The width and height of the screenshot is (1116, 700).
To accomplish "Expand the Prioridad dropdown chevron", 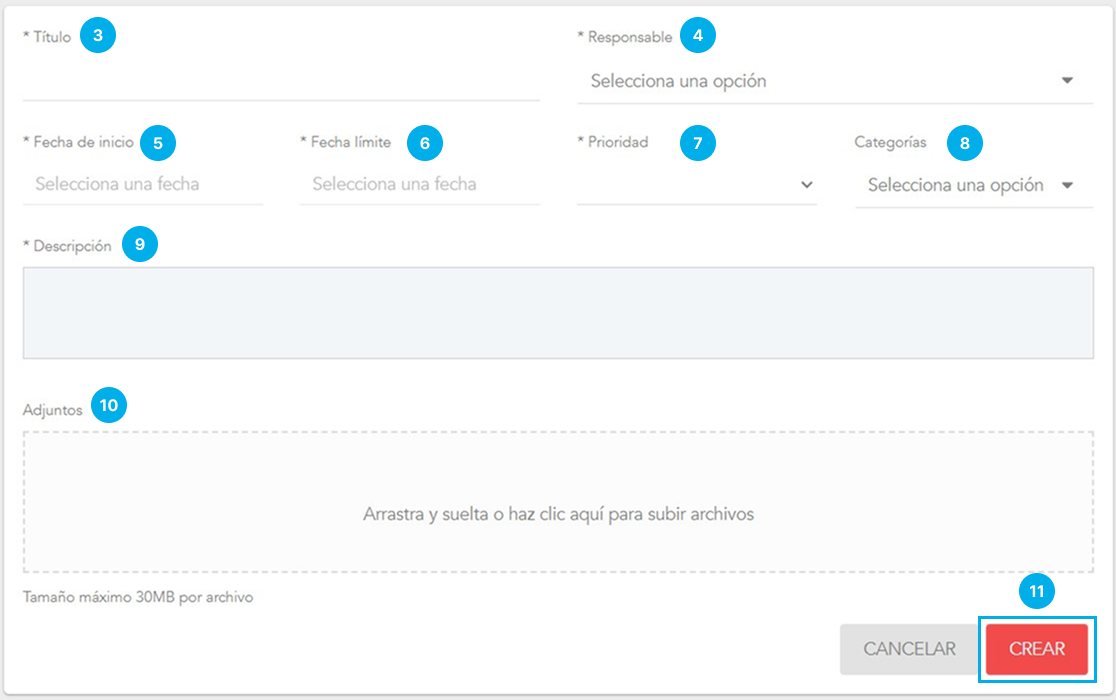I will (x=807, y=185).
